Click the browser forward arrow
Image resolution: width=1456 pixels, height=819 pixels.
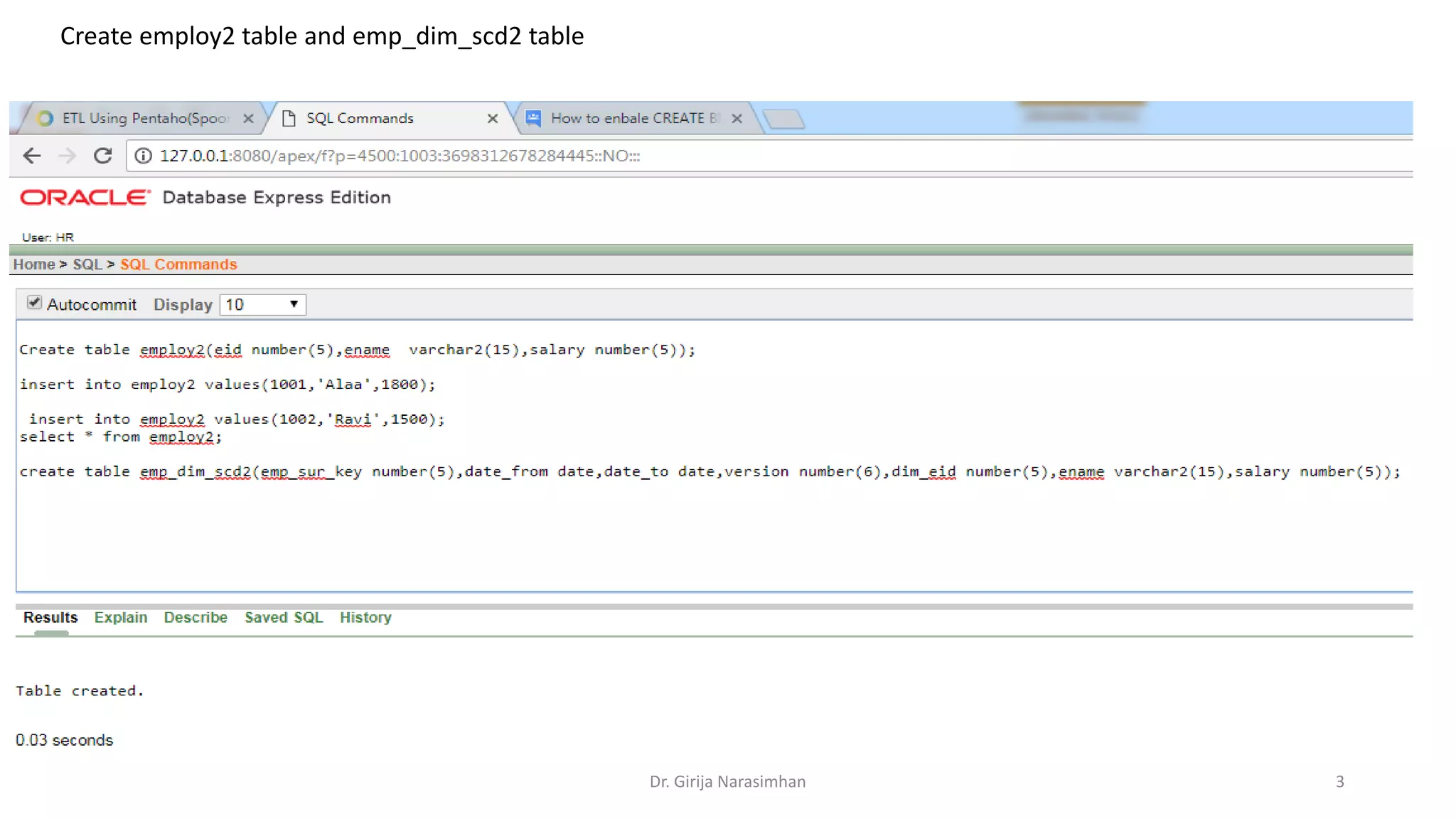click(68, 156)
